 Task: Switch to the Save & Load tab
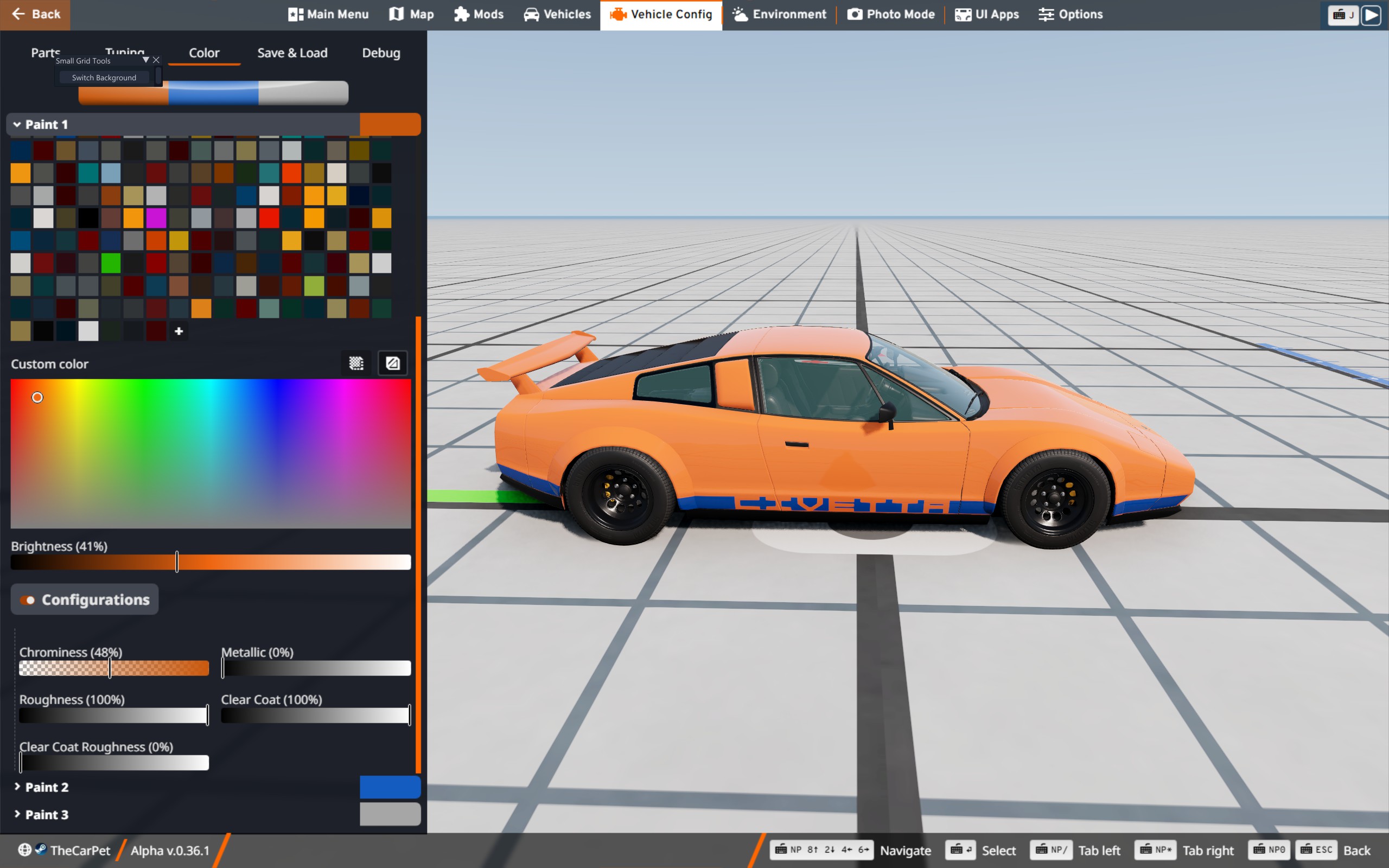tap(292, 53)
